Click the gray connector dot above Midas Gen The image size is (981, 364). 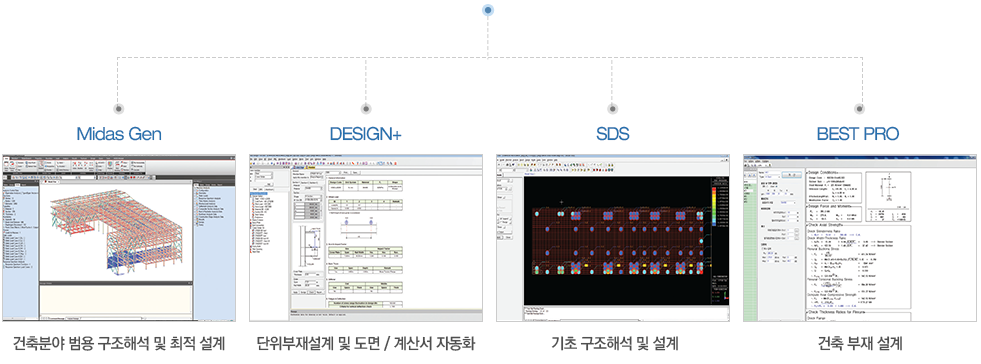click(x=118, y=108)
